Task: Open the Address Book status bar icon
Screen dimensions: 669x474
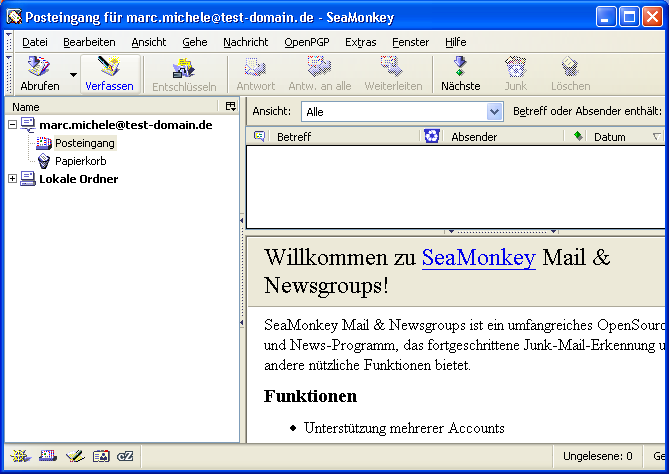Action: (101, 456)
